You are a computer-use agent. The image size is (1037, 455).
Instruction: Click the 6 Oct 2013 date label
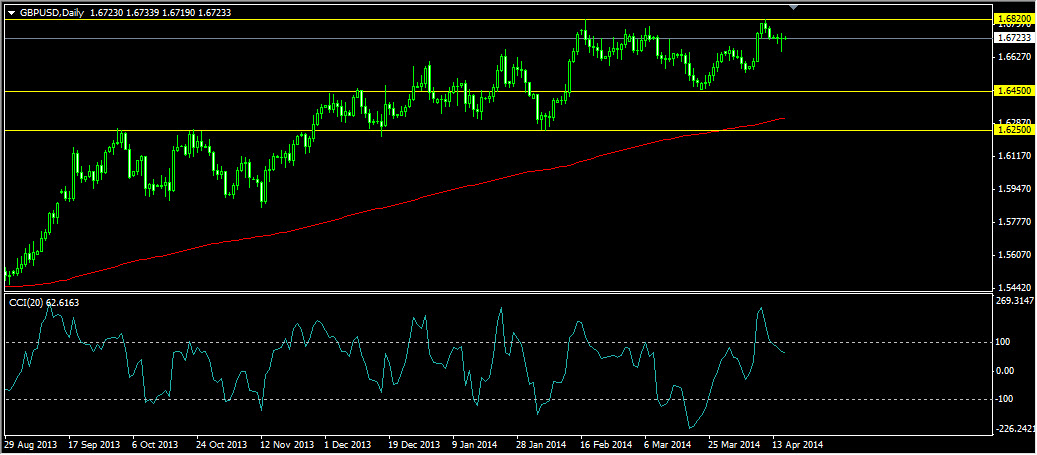(155, 444)
